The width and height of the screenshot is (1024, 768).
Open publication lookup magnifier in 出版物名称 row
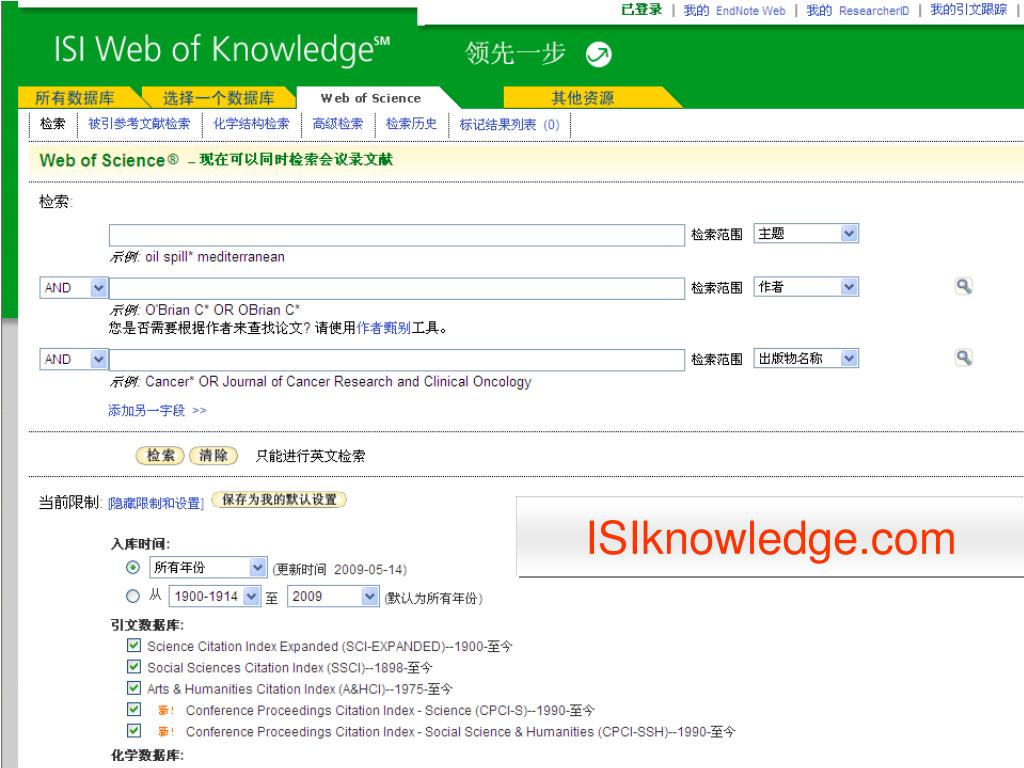coord(963,358)
